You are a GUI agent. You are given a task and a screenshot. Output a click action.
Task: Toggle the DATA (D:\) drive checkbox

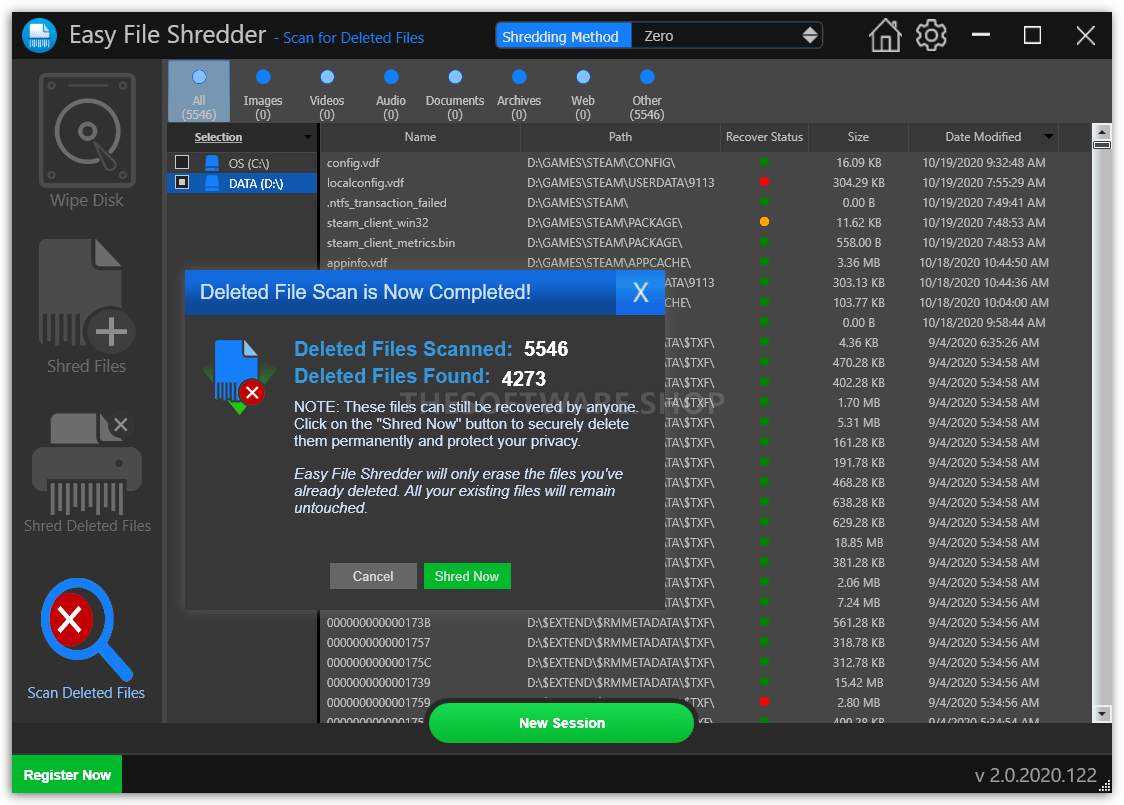click(182, 183)
